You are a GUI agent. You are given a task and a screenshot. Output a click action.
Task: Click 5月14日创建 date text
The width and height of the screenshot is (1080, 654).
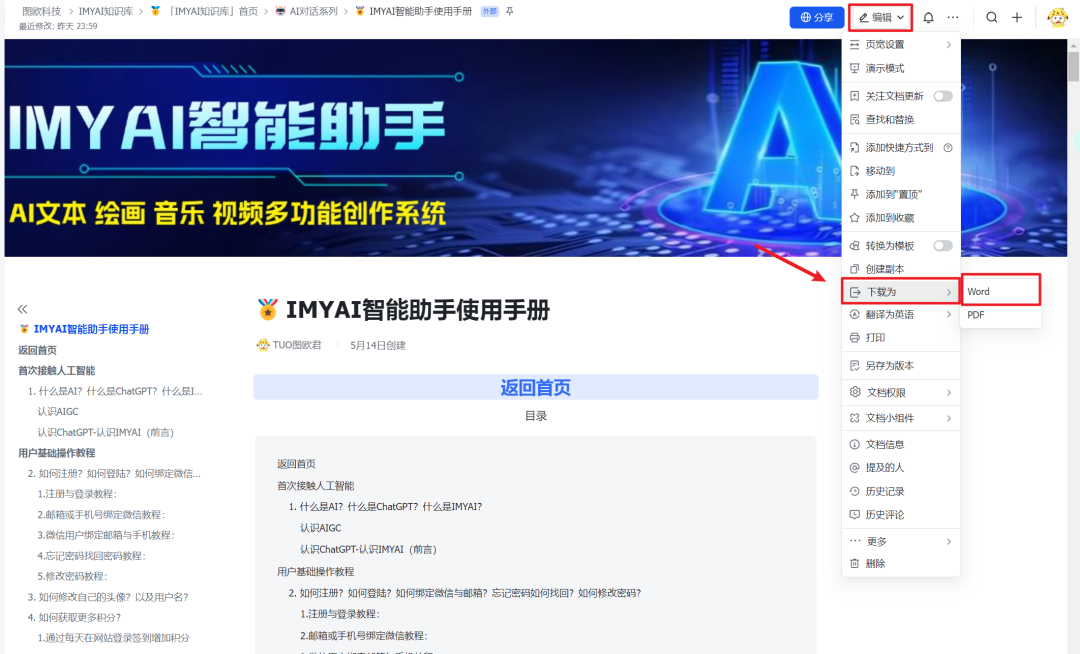pyautogui.click(x=377, y=346)
